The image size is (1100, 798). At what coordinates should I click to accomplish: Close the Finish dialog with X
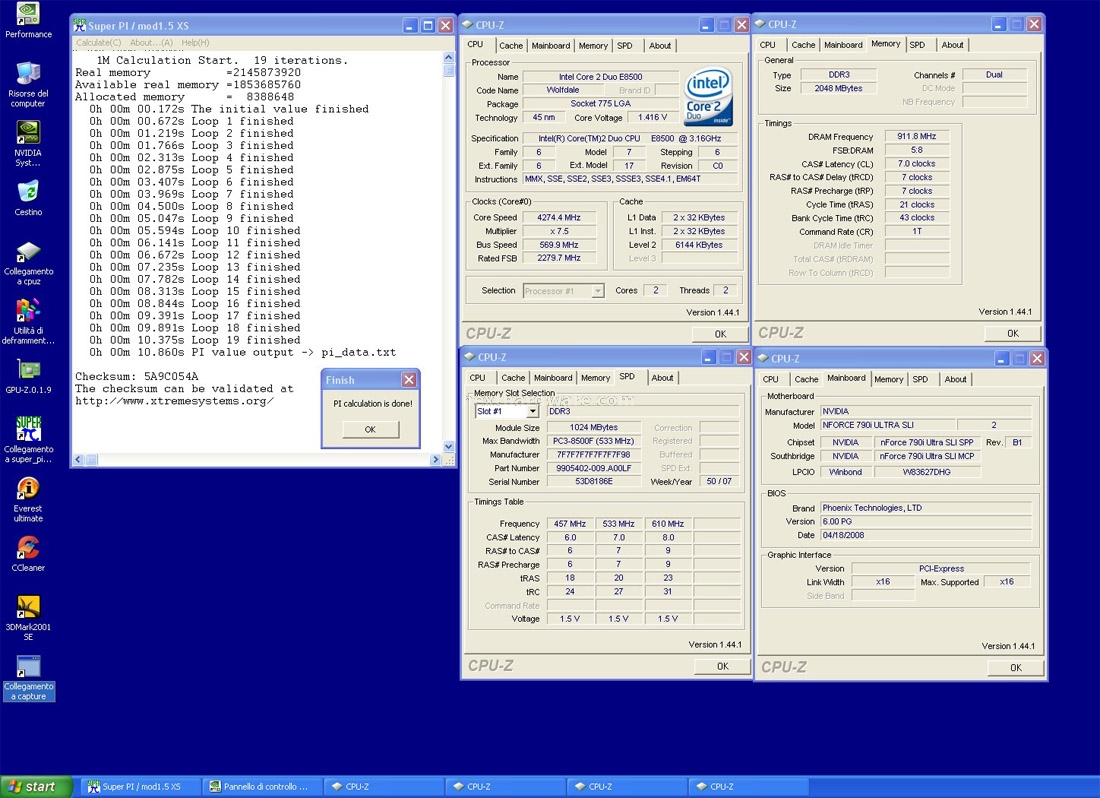coord(409,380)
